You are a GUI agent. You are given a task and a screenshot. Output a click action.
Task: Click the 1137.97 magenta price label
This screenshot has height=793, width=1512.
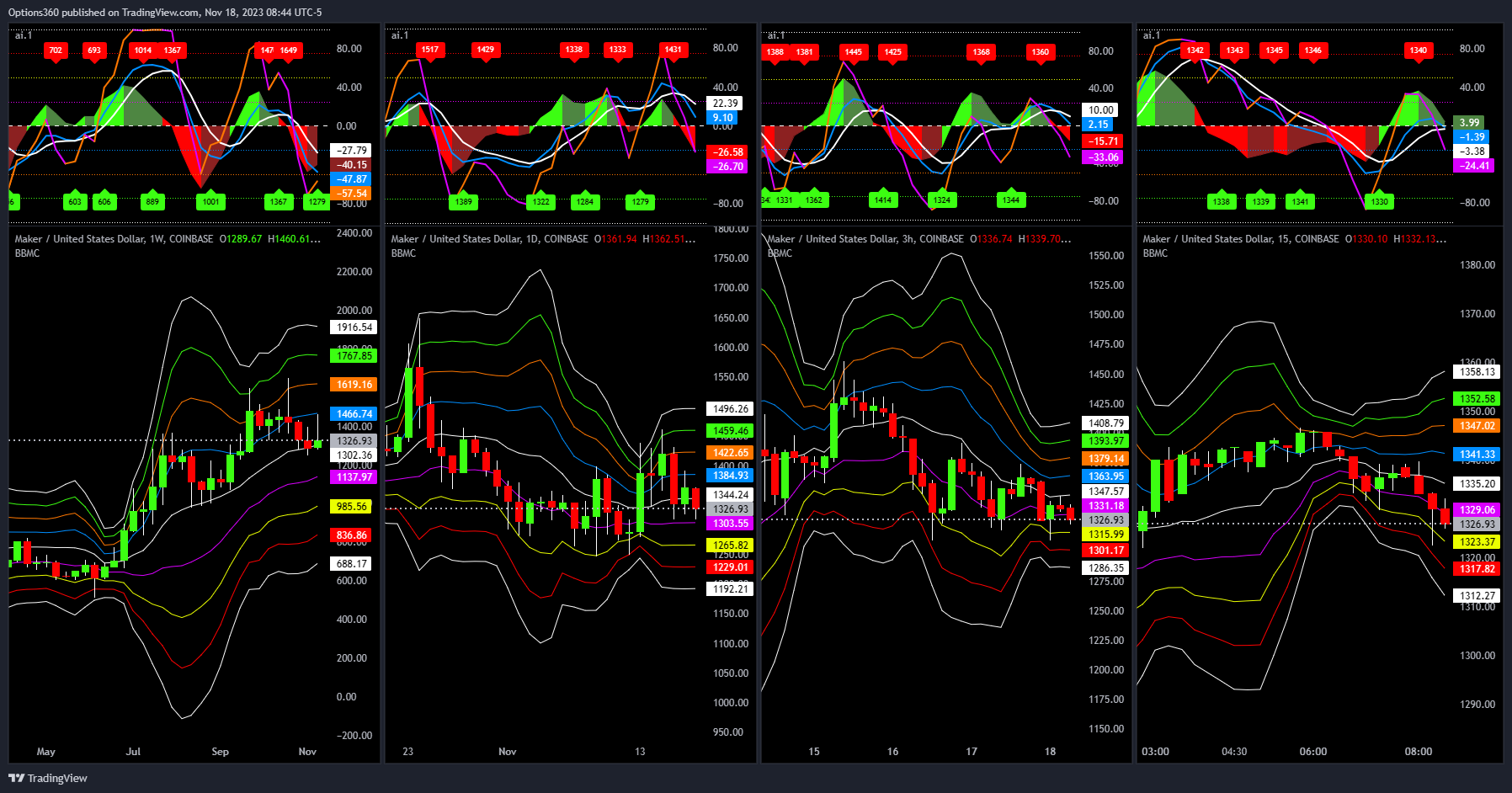pyautogui.click(x=354, y=477)
